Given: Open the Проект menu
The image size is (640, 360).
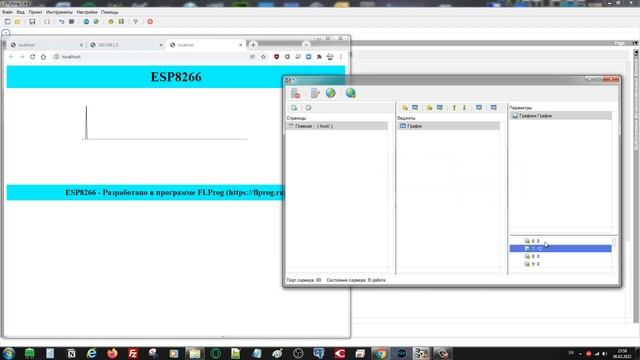Looking at the screenshot, I should pos(36,12).
